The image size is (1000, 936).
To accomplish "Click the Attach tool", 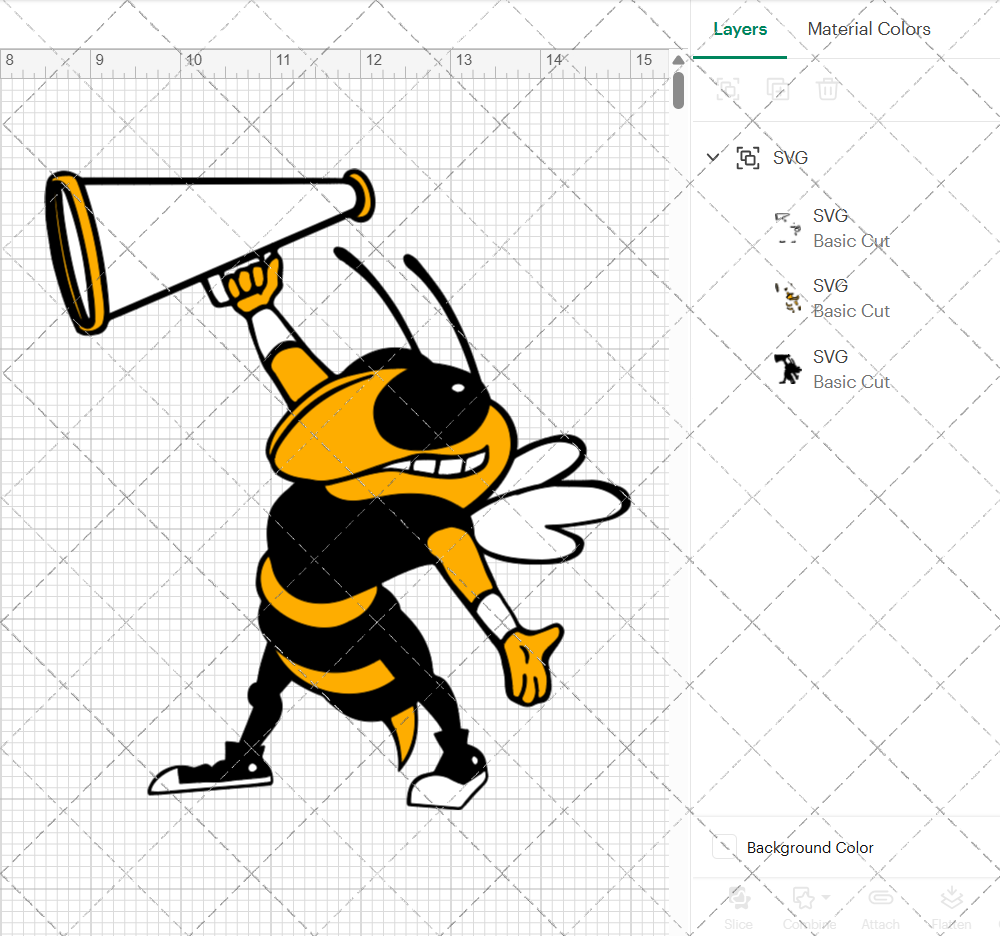I will click(881, 907).
